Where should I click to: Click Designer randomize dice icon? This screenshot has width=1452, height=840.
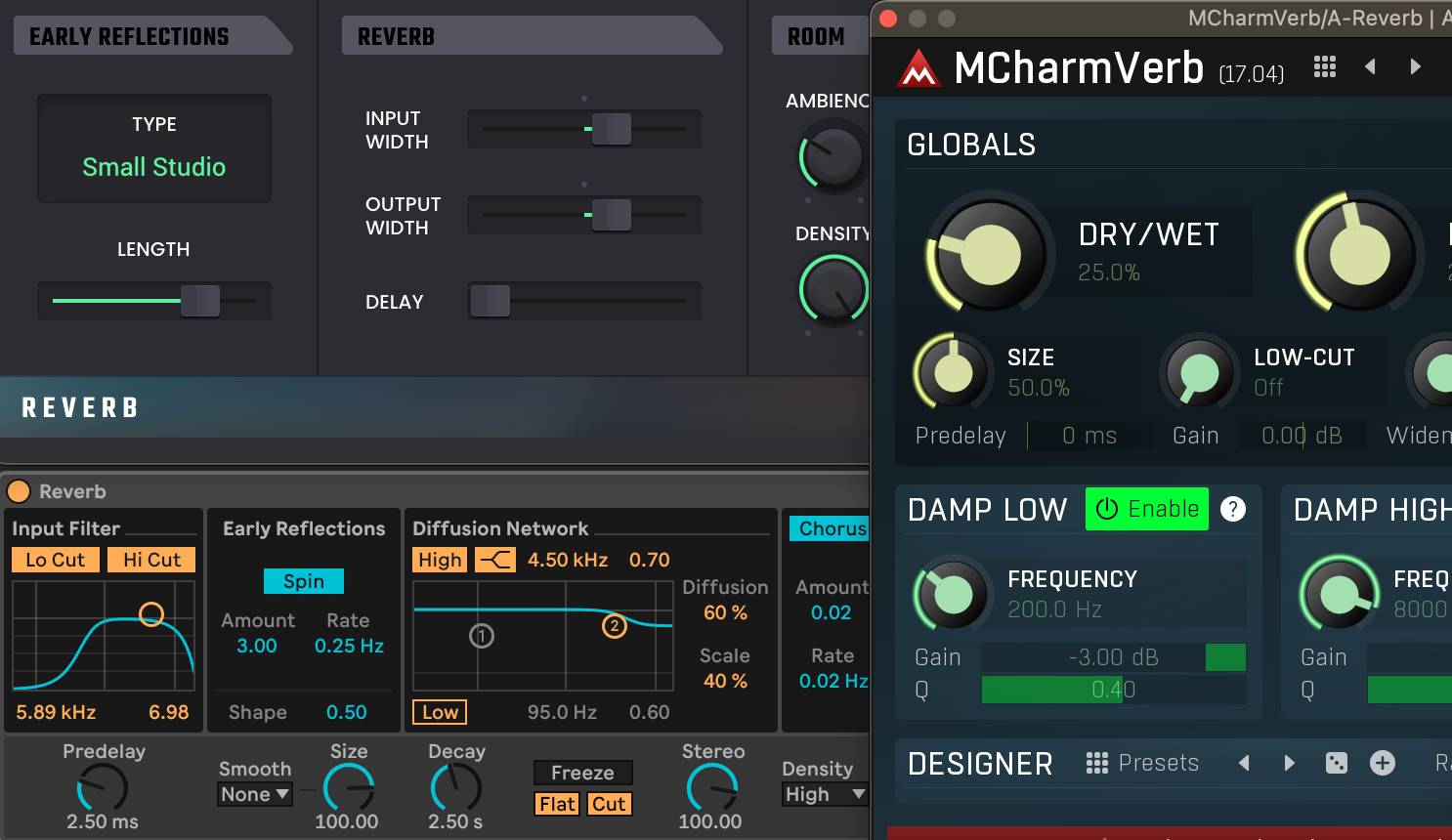point(1336,763)
